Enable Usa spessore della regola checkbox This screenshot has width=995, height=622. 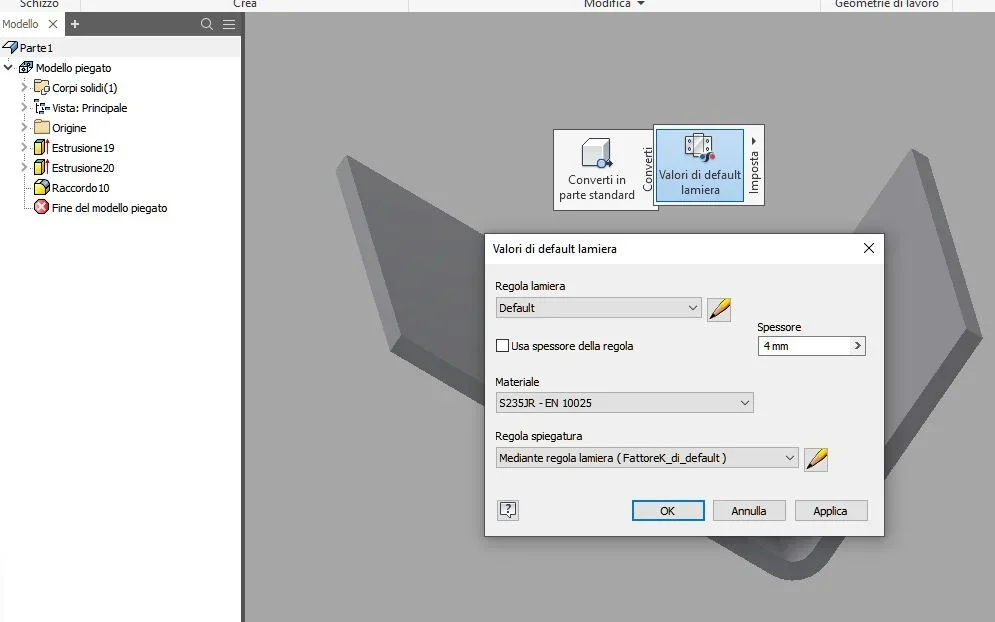coord(502,346)
